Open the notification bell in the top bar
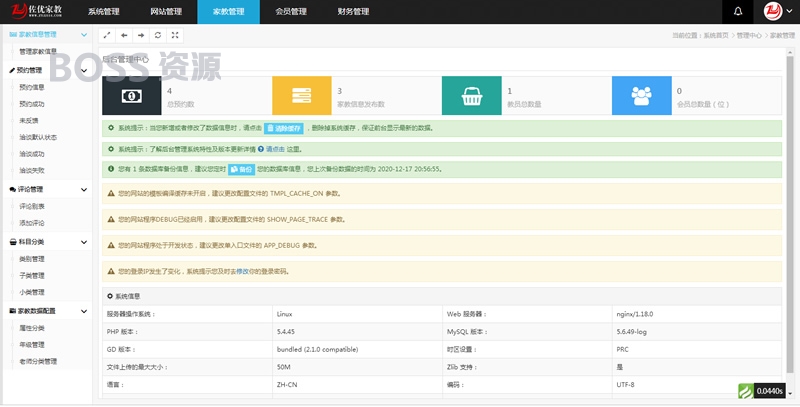The width and height of the screenshot is (800, 407). click(738, 12)
